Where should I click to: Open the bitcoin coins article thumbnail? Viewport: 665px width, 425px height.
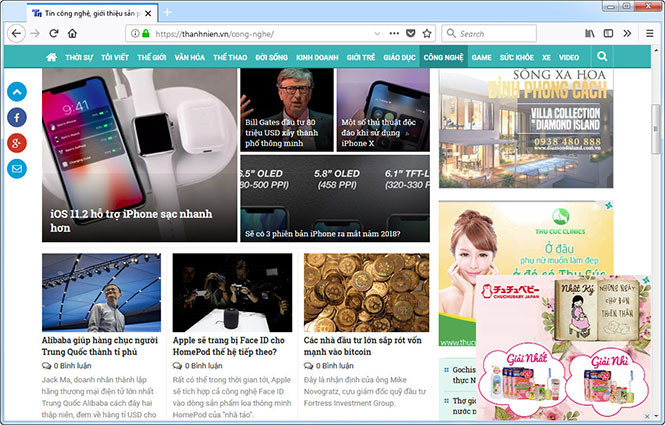pyautogui.click(x=366, y=292)
